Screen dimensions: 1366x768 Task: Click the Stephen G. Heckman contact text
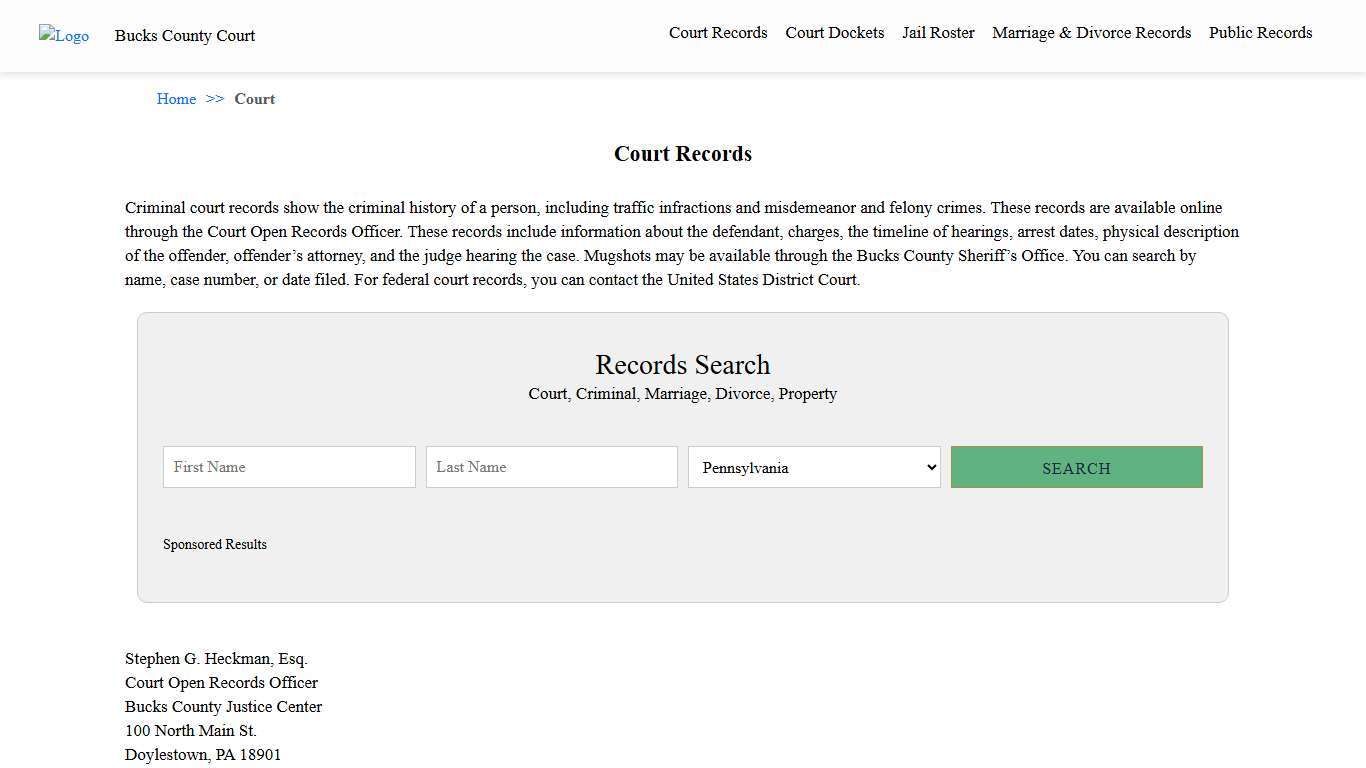click(x=216, y=658)
